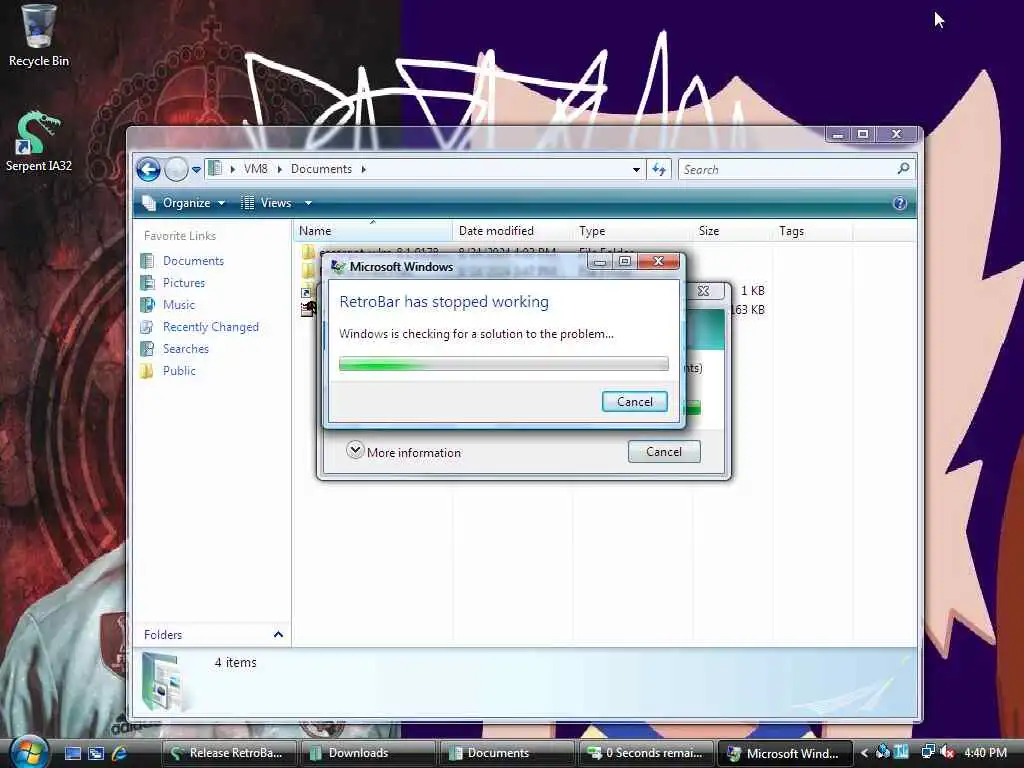Select Documents in Favorite Links
Image resolution: width=1024 pixels, height=768 pixels.
193,261
